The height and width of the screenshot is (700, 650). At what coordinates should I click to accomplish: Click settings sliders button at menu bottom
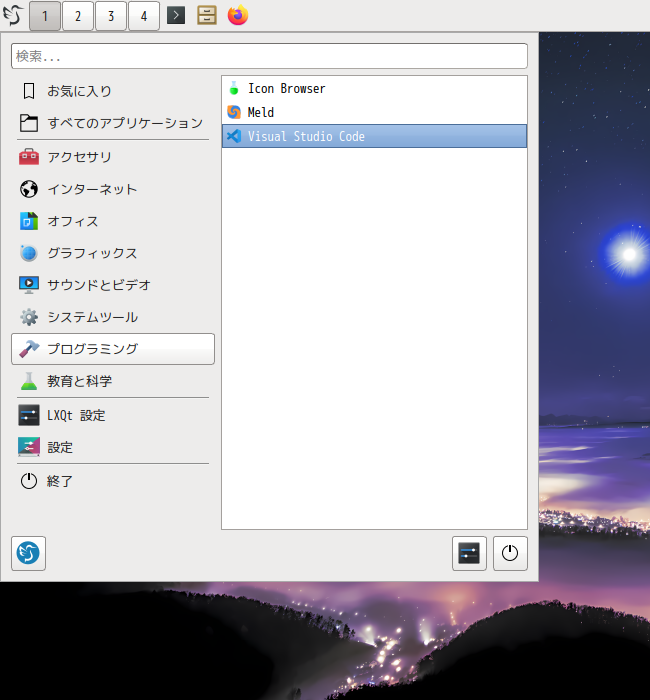[469, 553]
